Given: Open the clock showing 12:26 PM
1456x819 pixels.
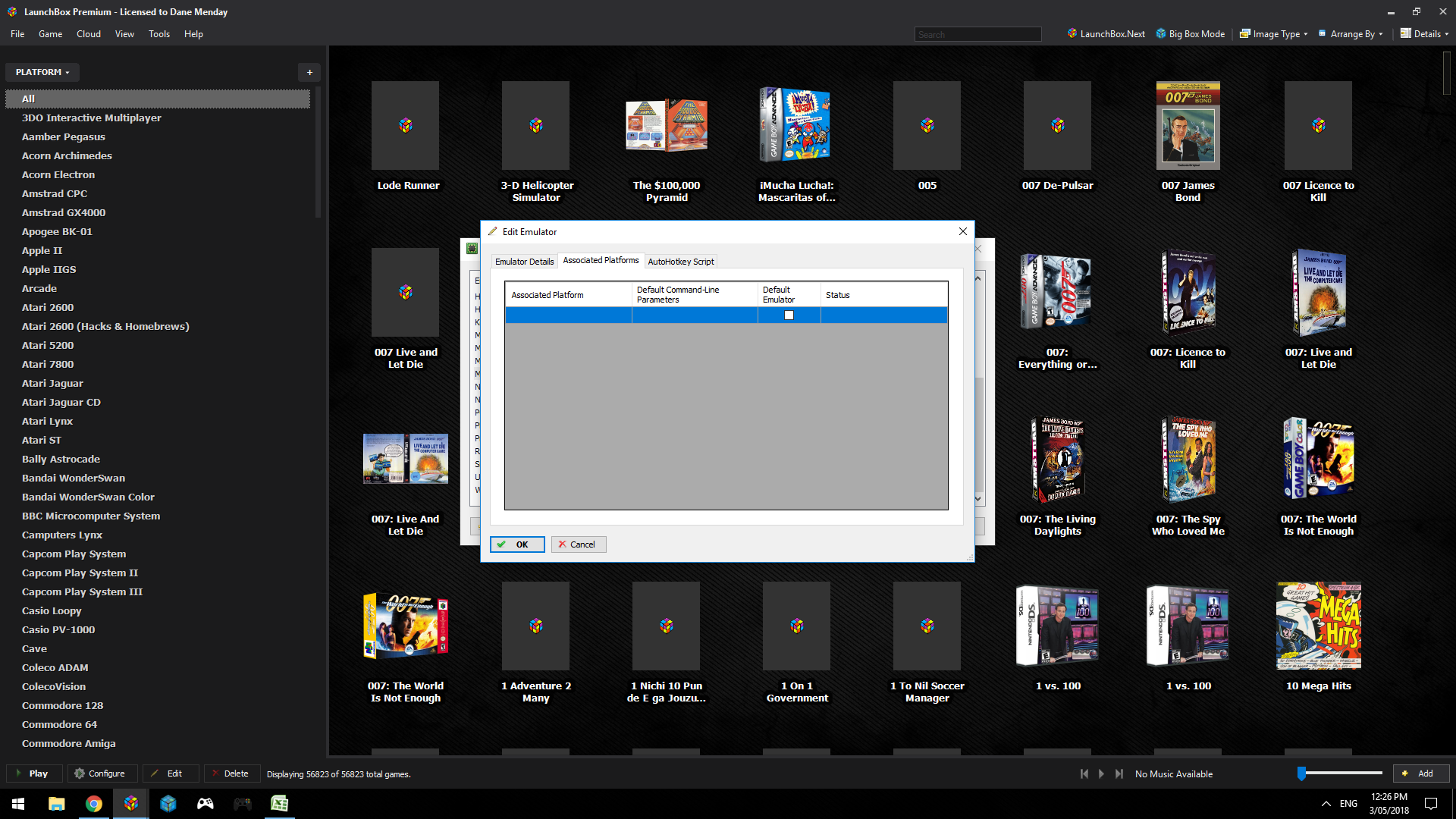Looking at the screenshot, I should (1389, 804).
